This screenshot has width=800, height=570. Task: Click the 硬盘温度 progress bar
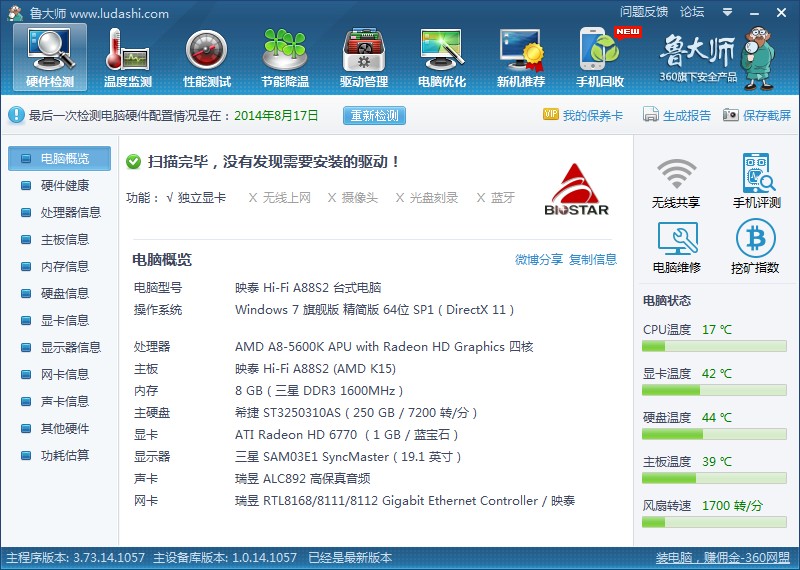tap(714, 435)
